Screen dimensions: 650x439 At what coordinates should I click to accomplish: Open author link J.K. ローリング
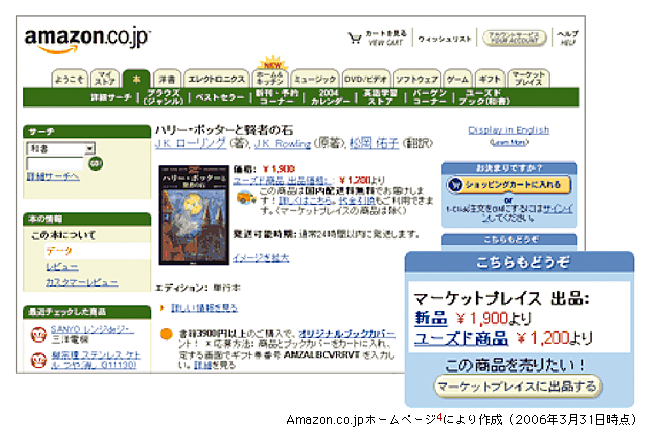191,143
